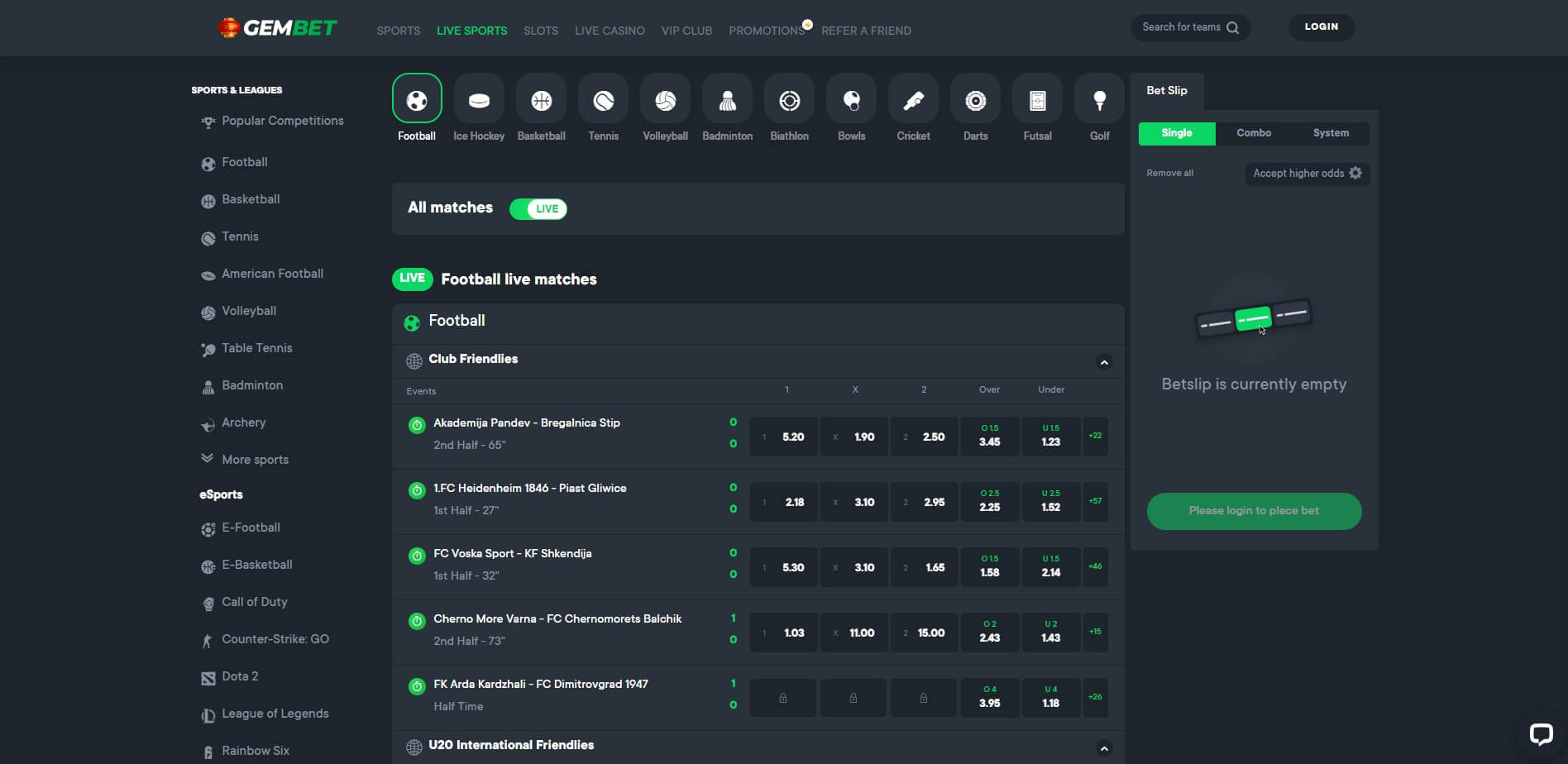Viewport: 1568px width, 764px height.
Task: Click the search magnifier icon
Action: coord(1232,27)
